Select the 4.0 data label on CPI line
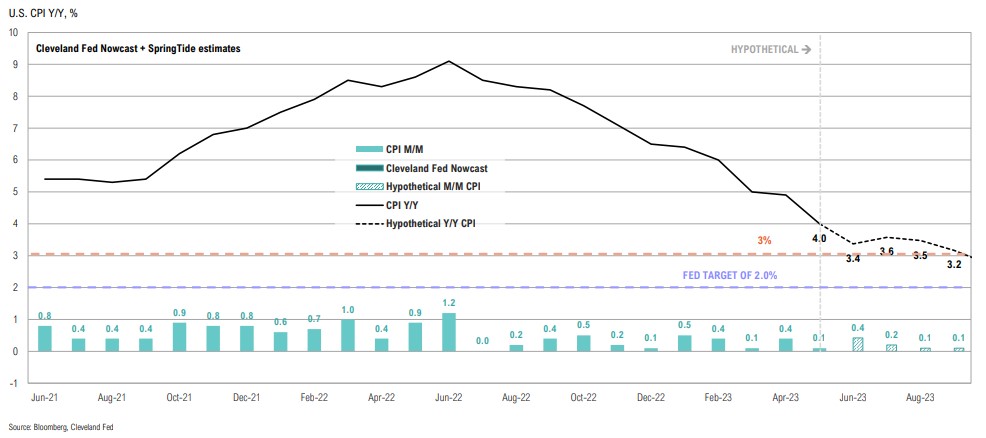The image size is (986, 438). [x=819, y=238]
